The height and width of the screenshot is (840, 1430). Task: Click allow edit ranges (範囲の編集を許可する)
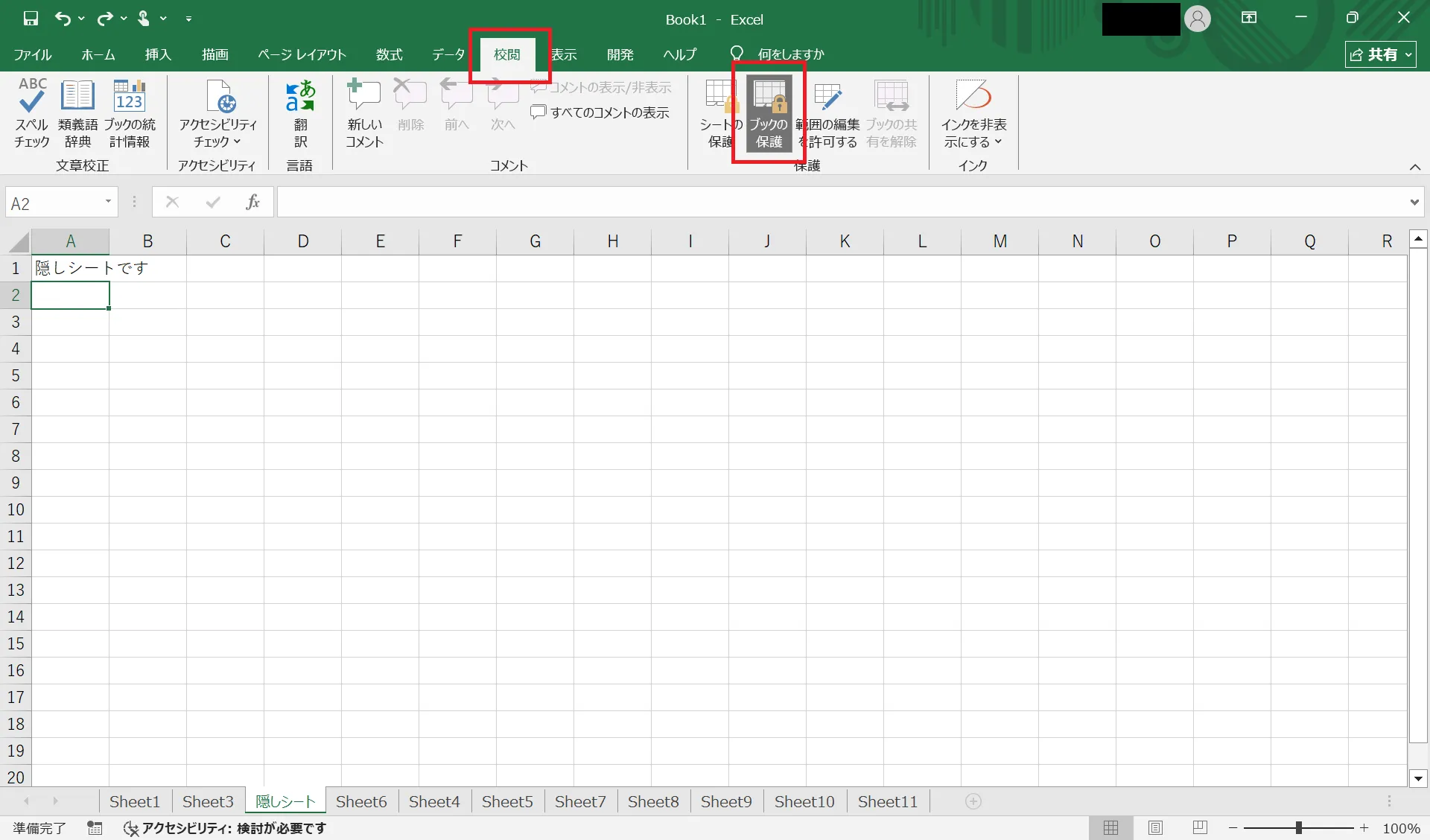click(828, 112)
